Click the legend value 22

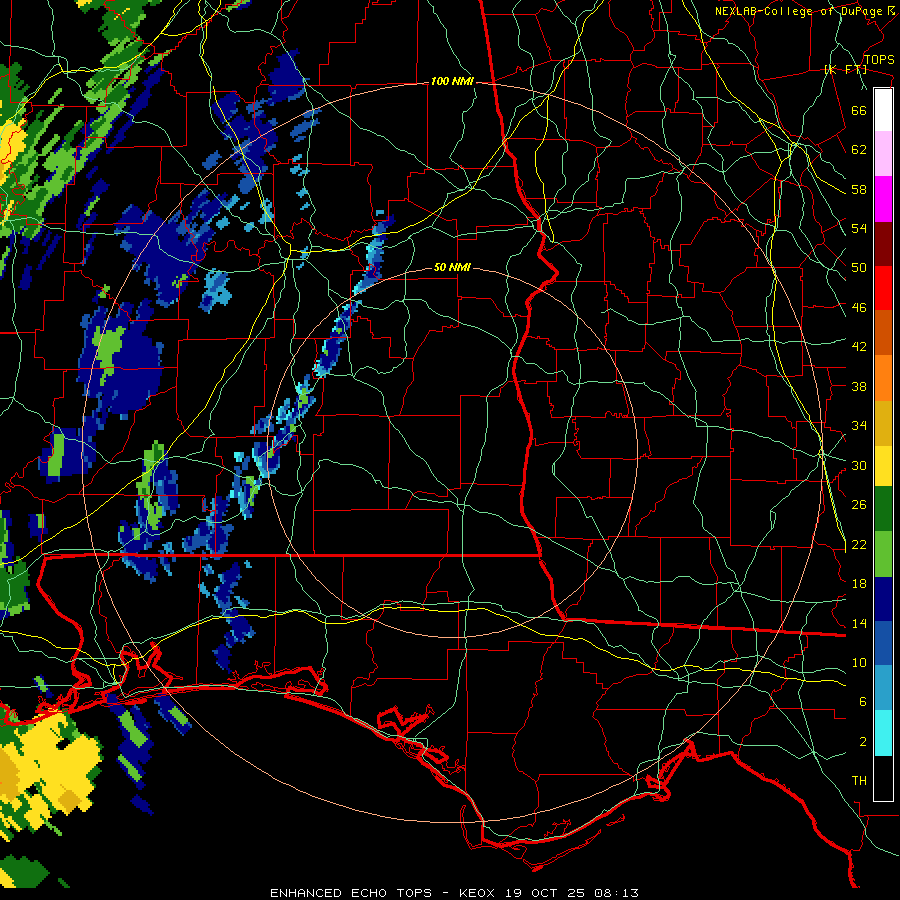pos(859,544)
